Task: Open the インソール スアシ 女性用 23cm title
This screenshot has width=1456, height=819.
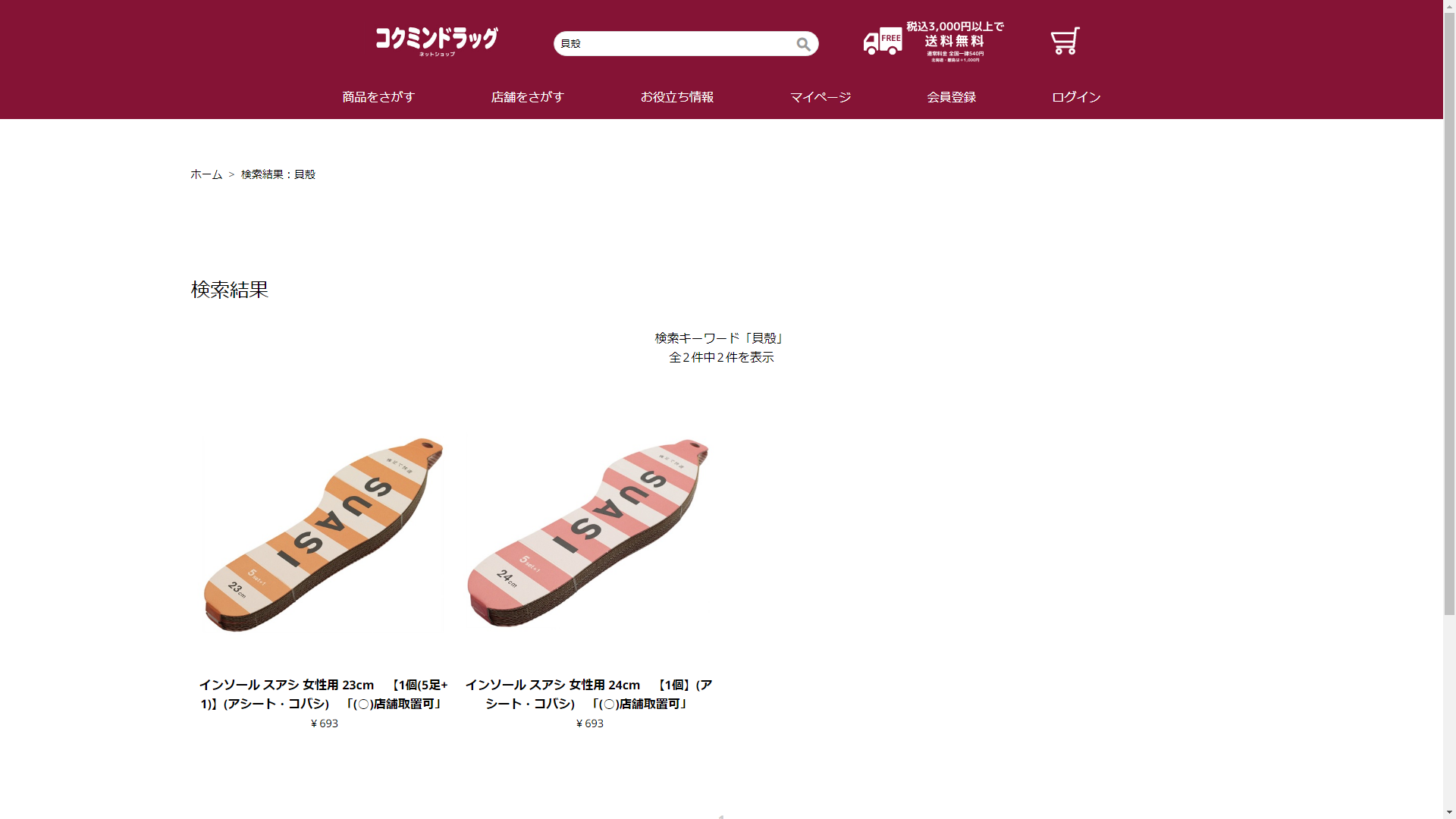Action: click(x=324, y=695)
